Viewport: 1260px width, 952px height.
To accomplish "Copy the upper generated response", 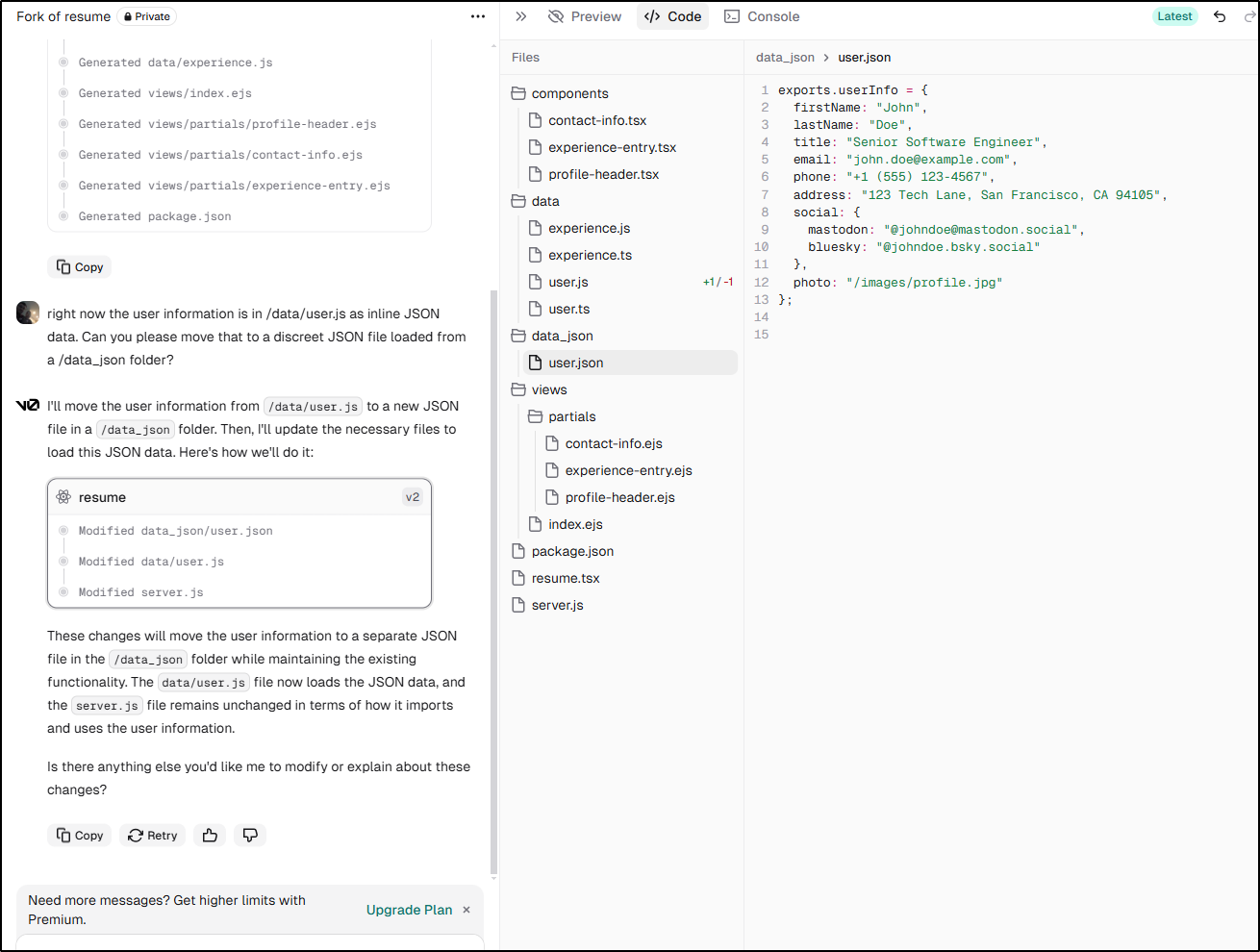I will coord(80,267).
